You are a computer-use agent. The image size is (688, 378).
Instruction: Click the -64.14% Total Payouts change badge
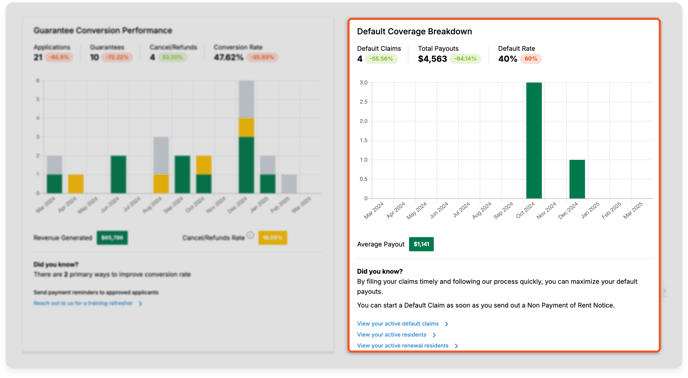tap(466, 59)
